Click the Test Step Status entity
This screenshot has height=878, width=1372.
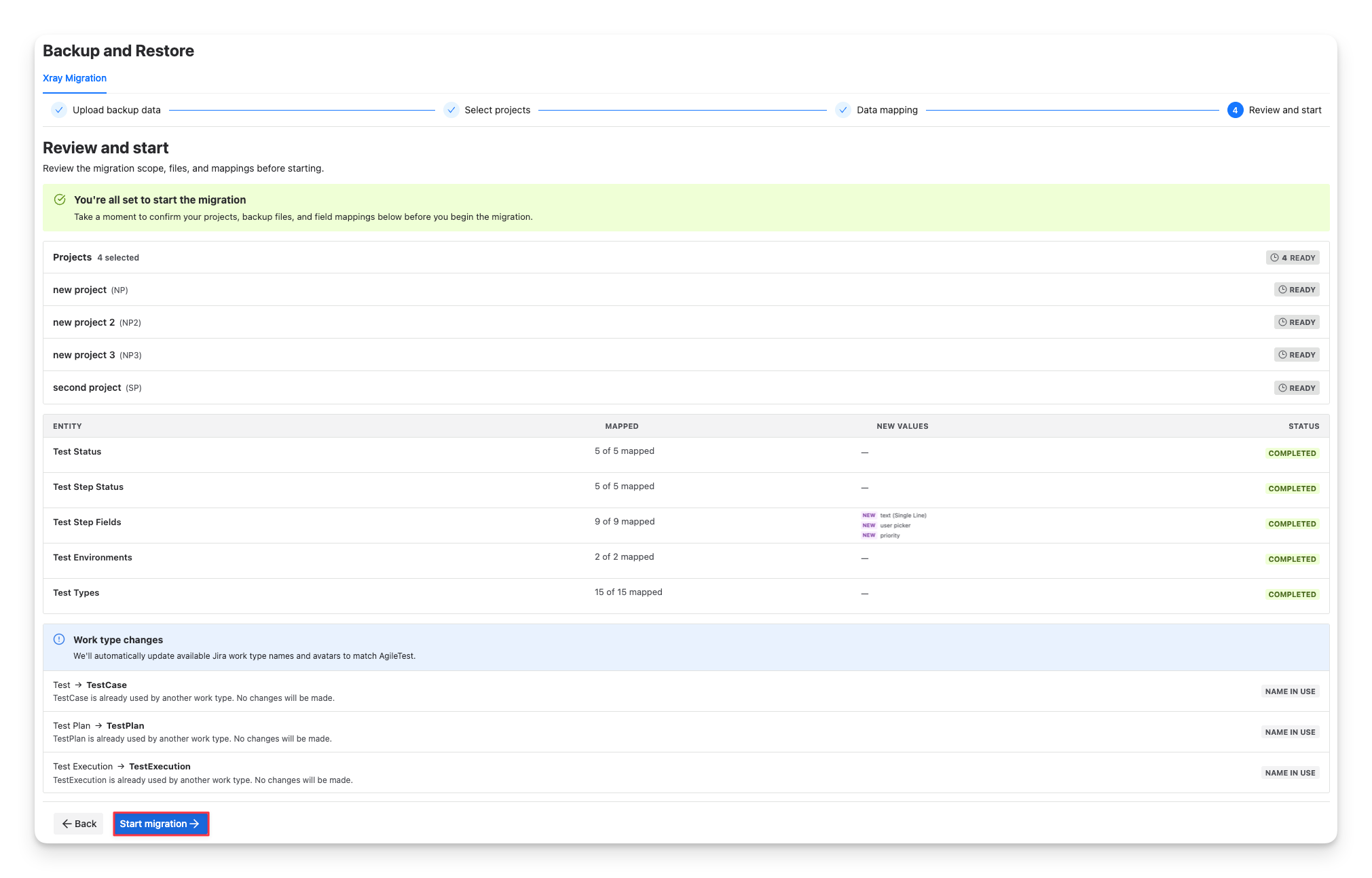point(88,486)
